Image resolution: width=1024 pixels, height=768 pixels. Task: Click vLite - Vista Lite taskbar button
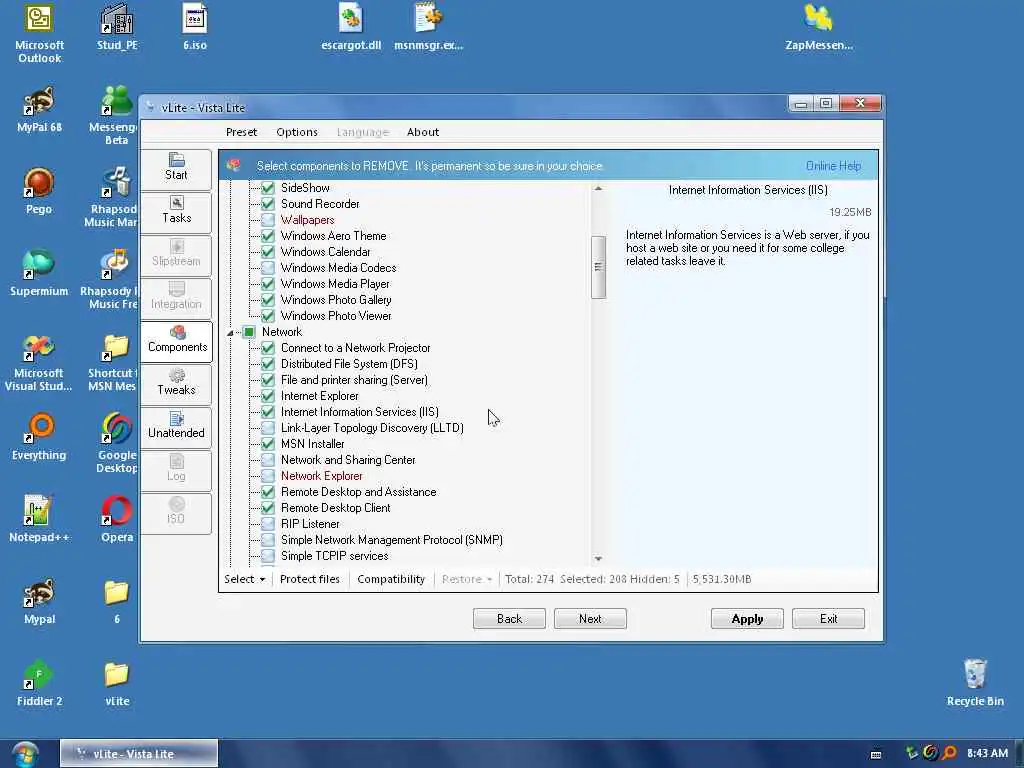point(138,754)
